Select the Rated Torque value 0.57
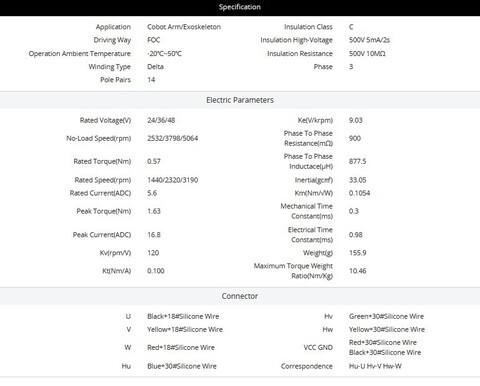480x386 pixels. point(154,161)
